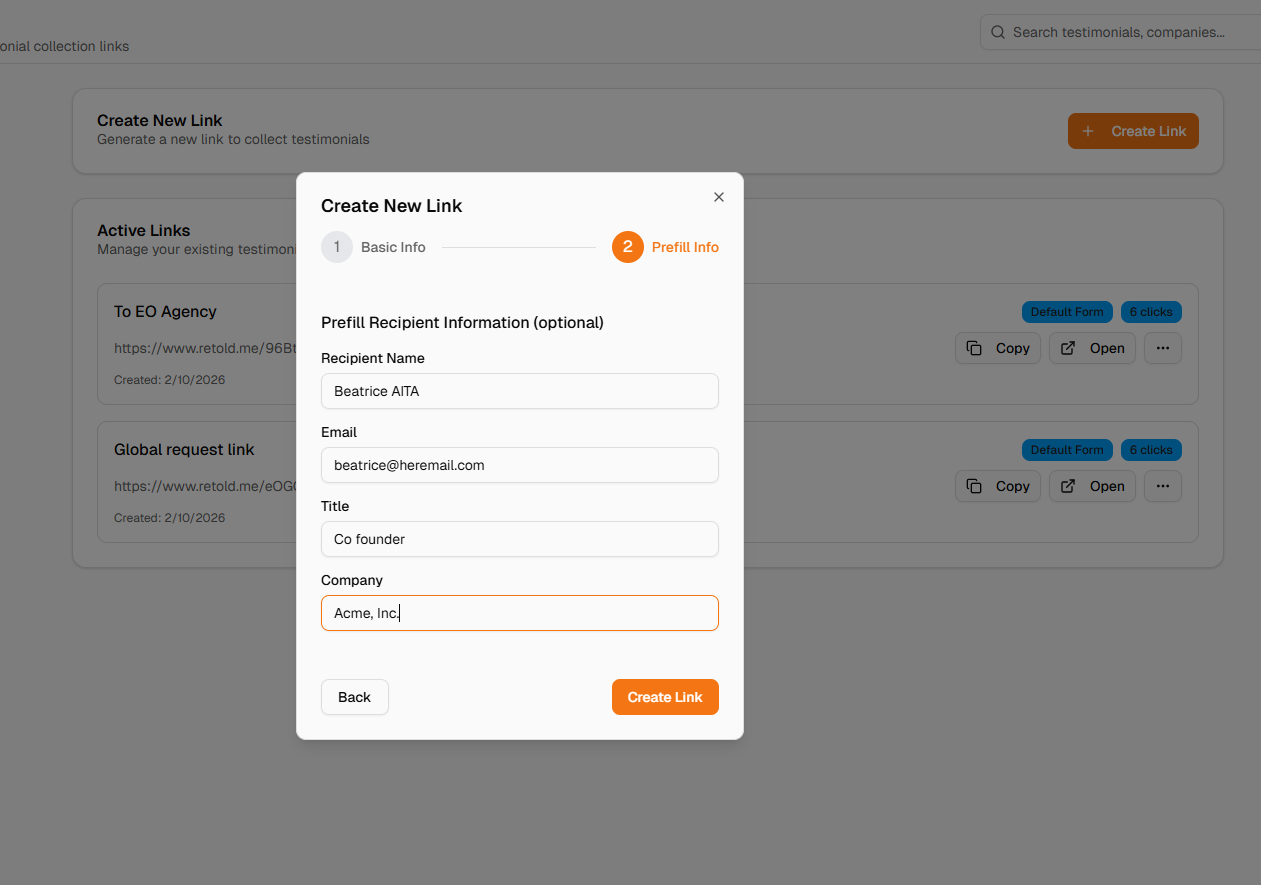Select the Prefill Info step indicator
1261x885 pixels.
coord(666,247)
